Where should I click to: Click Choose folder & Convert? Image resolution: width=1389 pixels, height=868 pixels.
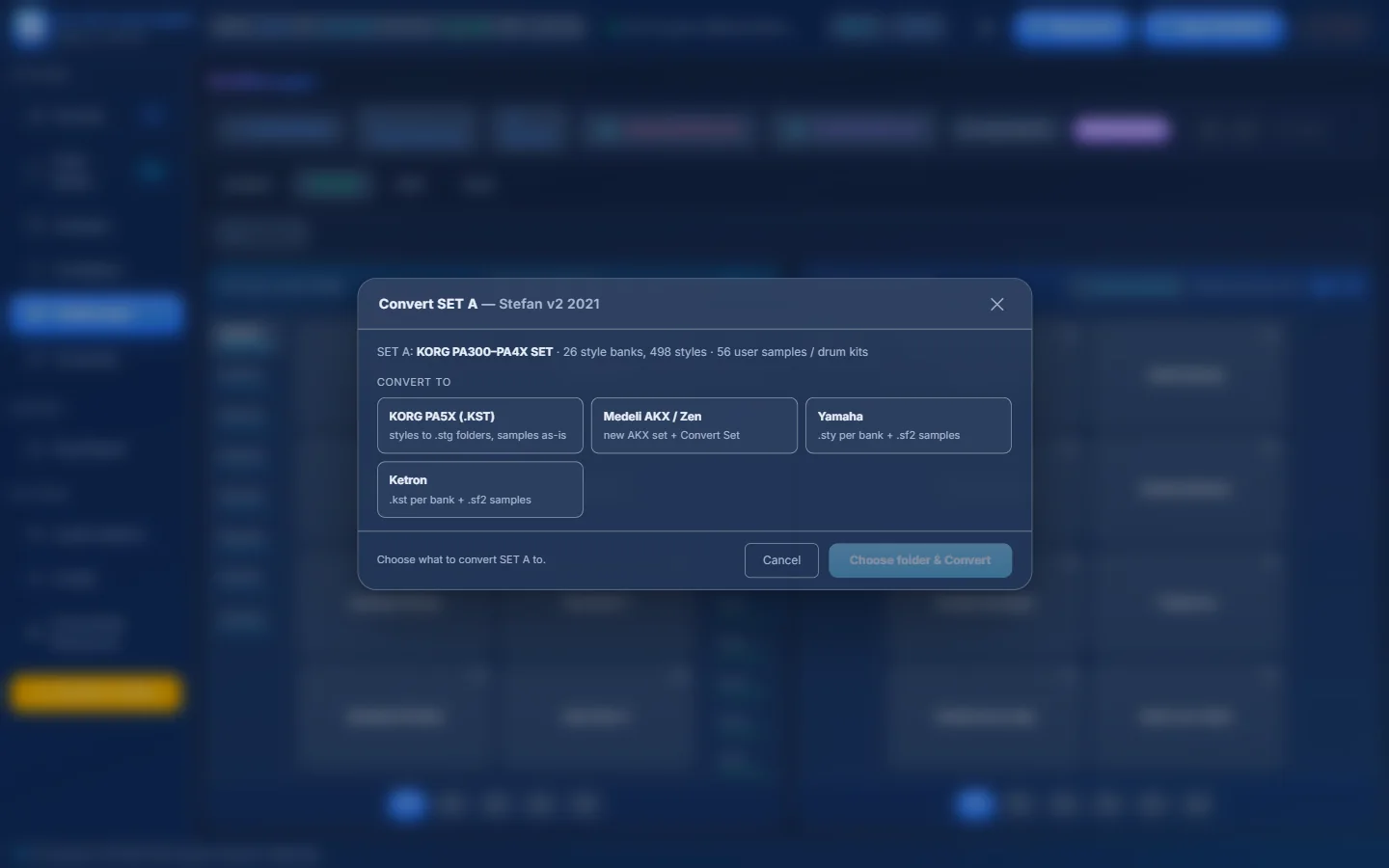(x=920, y=560)
